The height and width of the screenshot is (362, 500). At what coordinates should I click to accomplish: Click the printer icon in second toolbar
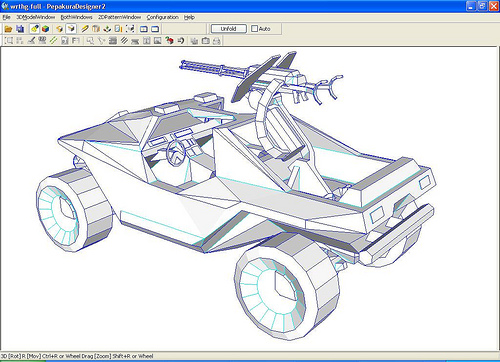click(x=217, y=41)
